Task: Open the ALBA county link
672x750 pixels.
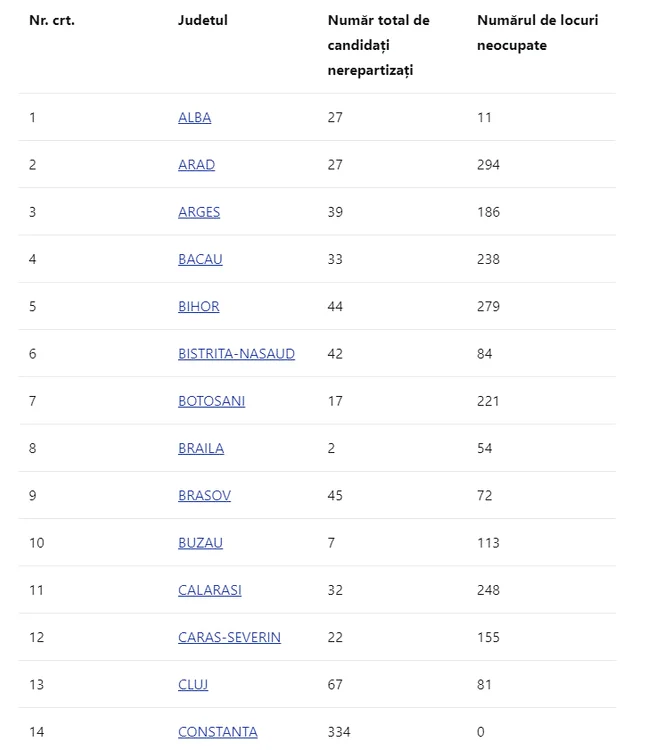Action: click(194, 117)
